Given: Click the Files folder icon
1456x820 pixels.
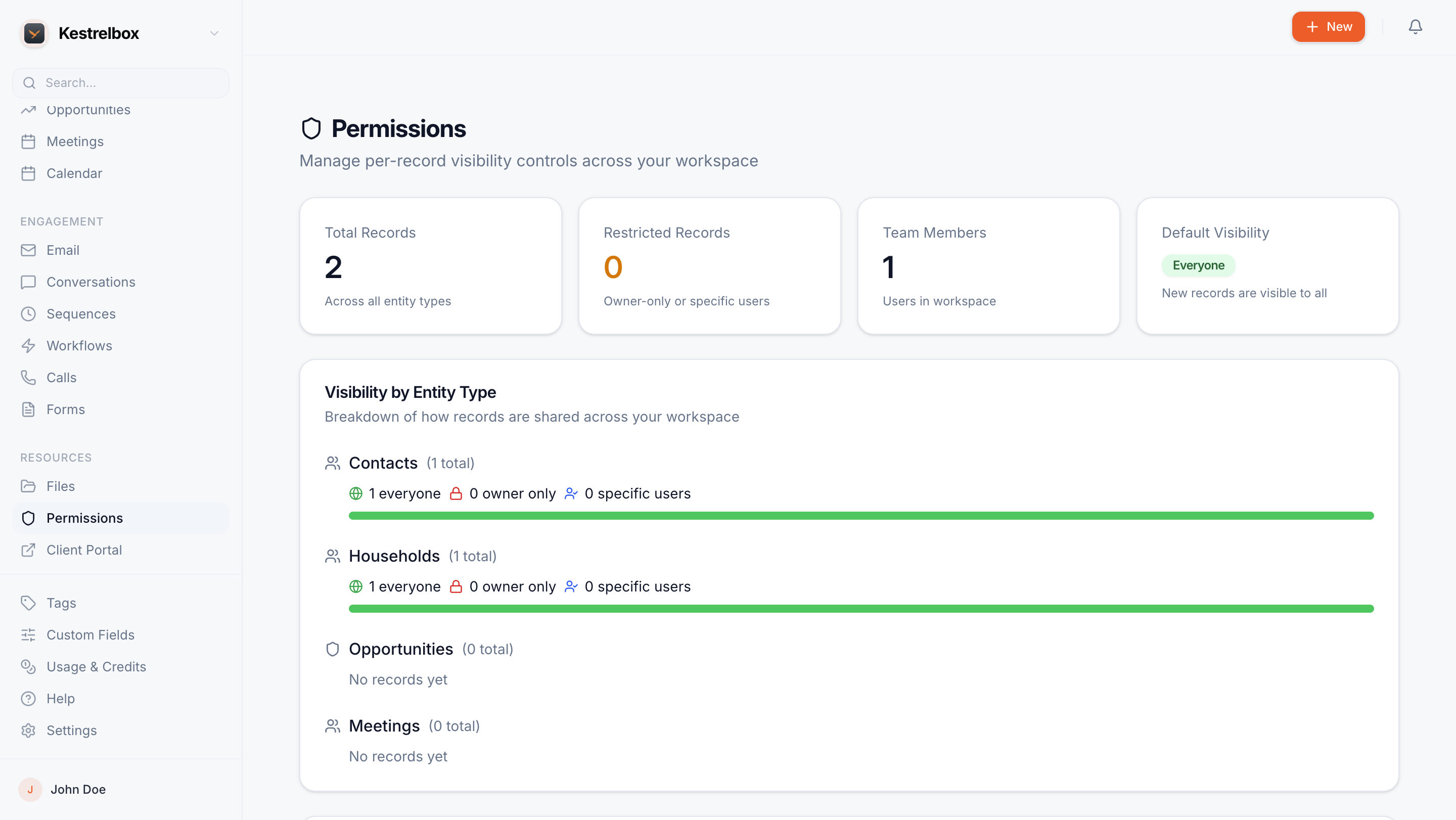Looking at the screenshot, I should (28, 486).
